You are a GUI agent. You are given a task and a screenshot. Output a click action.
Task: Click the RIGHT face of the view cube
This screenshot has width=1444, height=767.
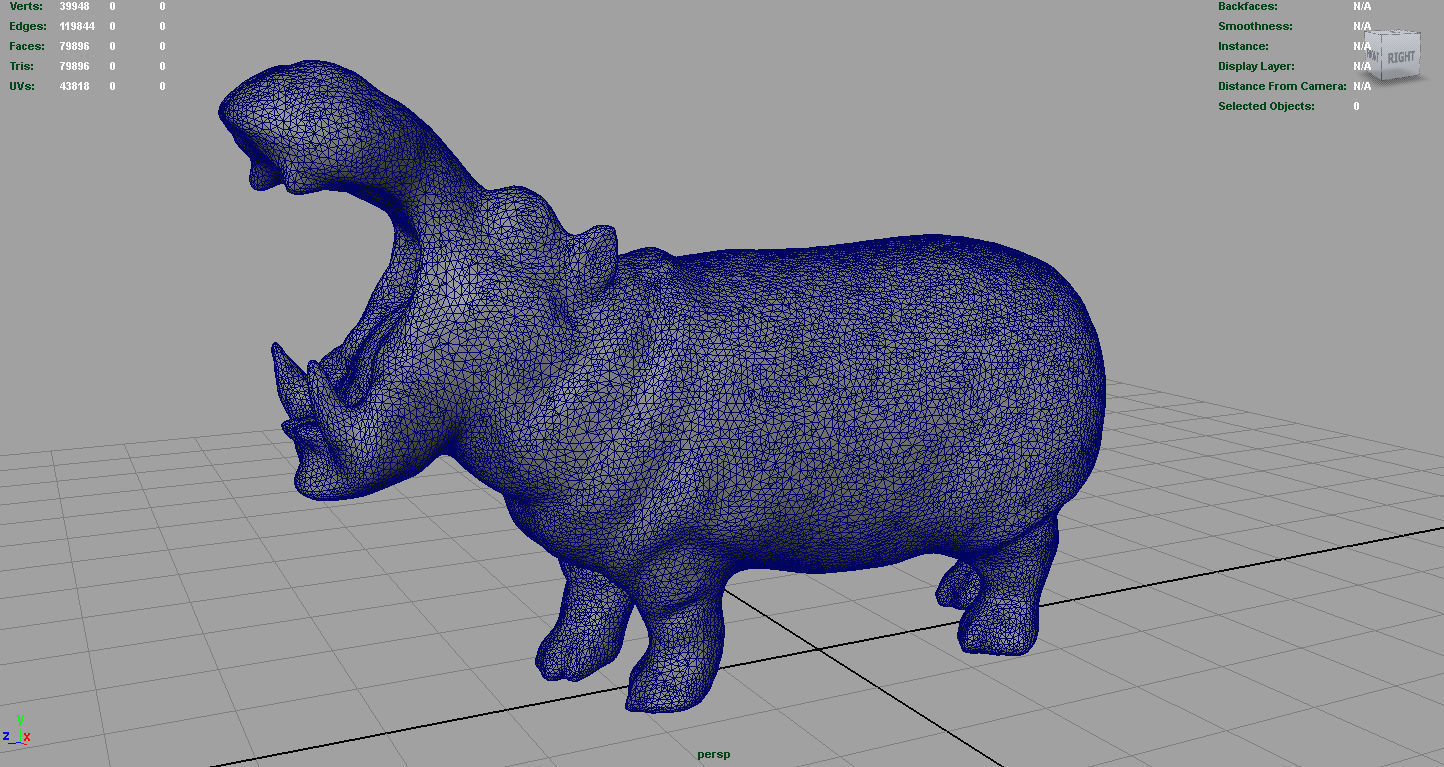(1401, 57)
